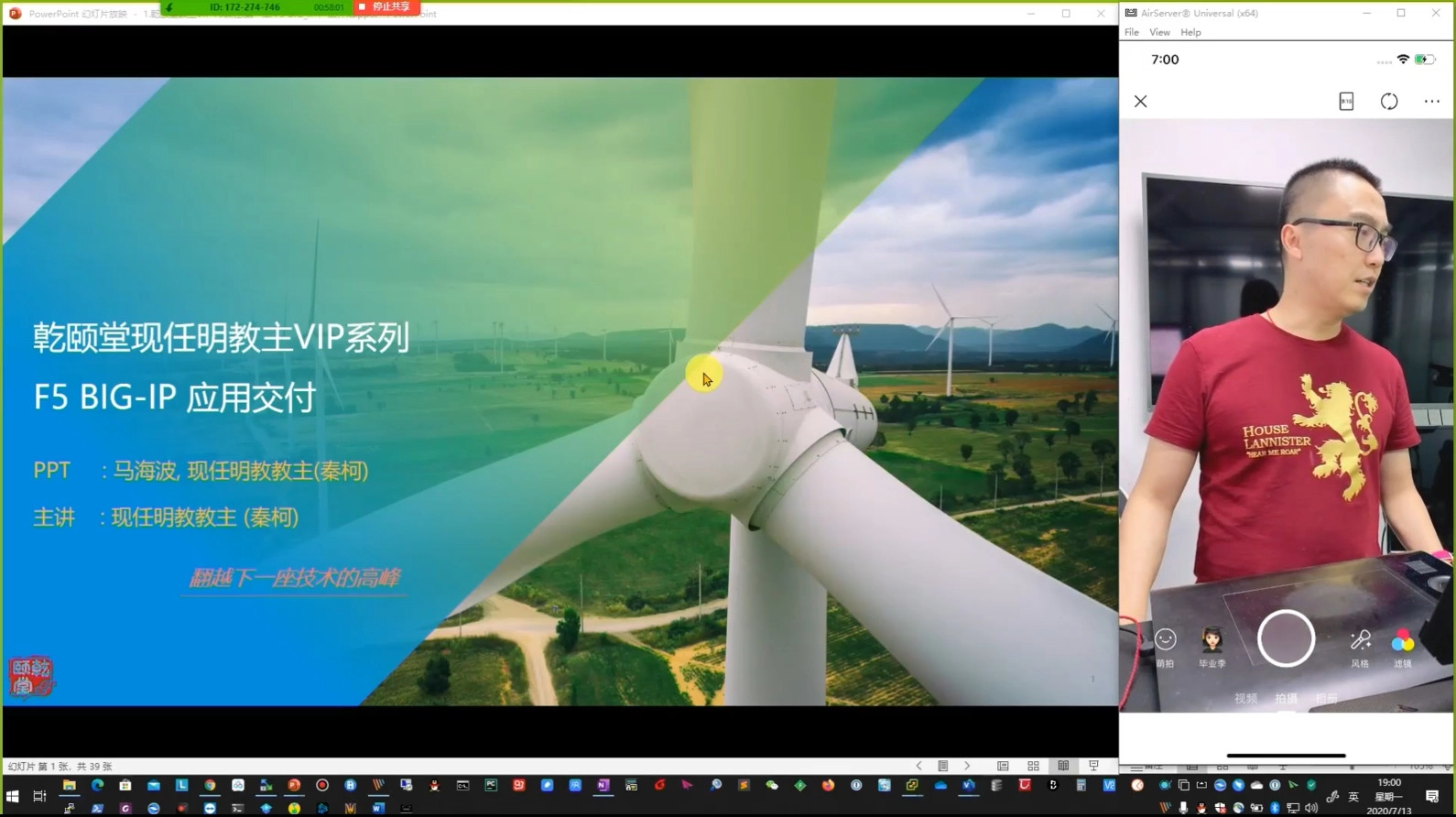Open the three-dot more options menu

click(x=1431, y=102)
